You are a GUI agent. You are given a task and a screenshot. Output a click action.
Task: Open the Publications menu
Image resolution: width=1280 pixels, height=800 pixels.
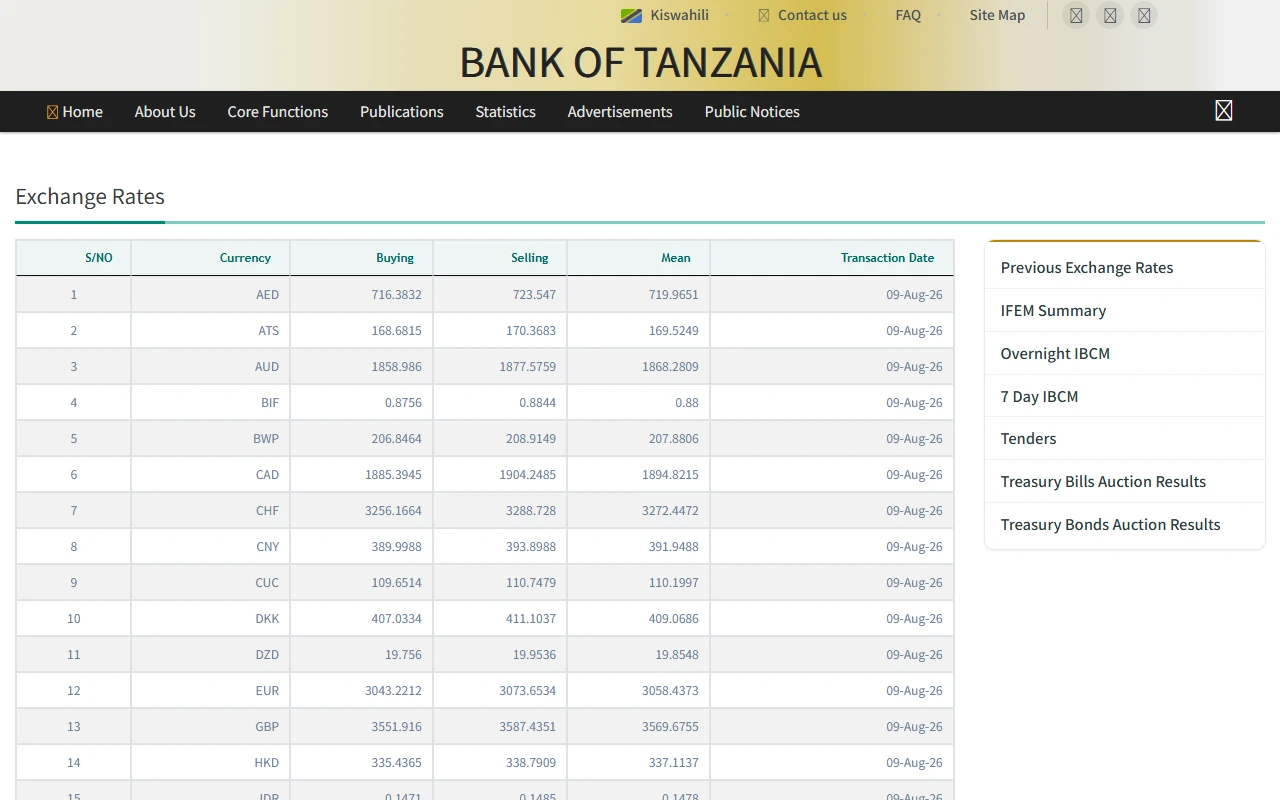tap(401, 112)
